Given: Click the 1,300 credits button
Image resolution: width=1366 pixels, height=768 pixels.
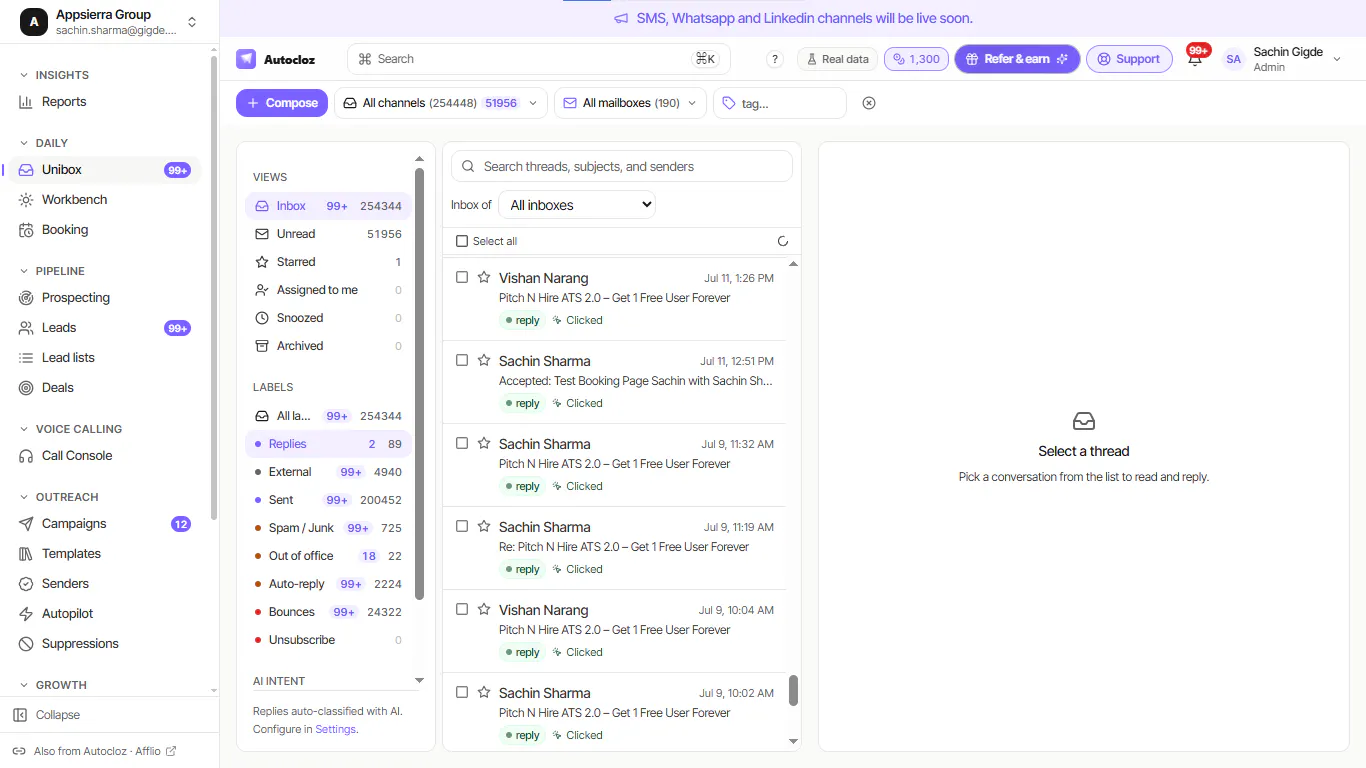Looking at the screenshot, I should [x=916, y=59].
